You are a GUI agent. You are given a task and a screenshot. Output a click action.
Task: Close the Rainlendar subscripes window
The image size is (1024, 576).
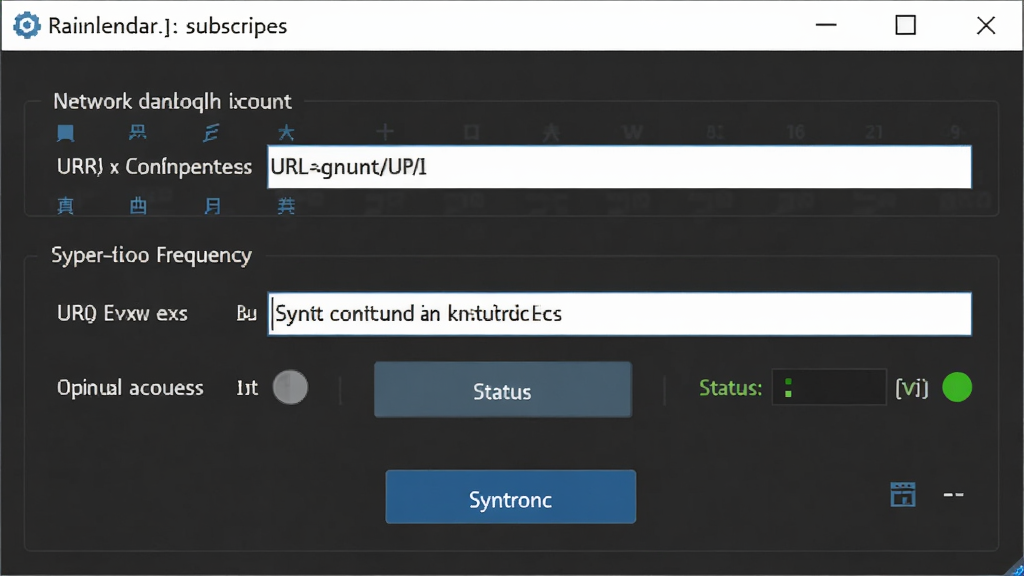pyautogui.click(x=986, y=25)
